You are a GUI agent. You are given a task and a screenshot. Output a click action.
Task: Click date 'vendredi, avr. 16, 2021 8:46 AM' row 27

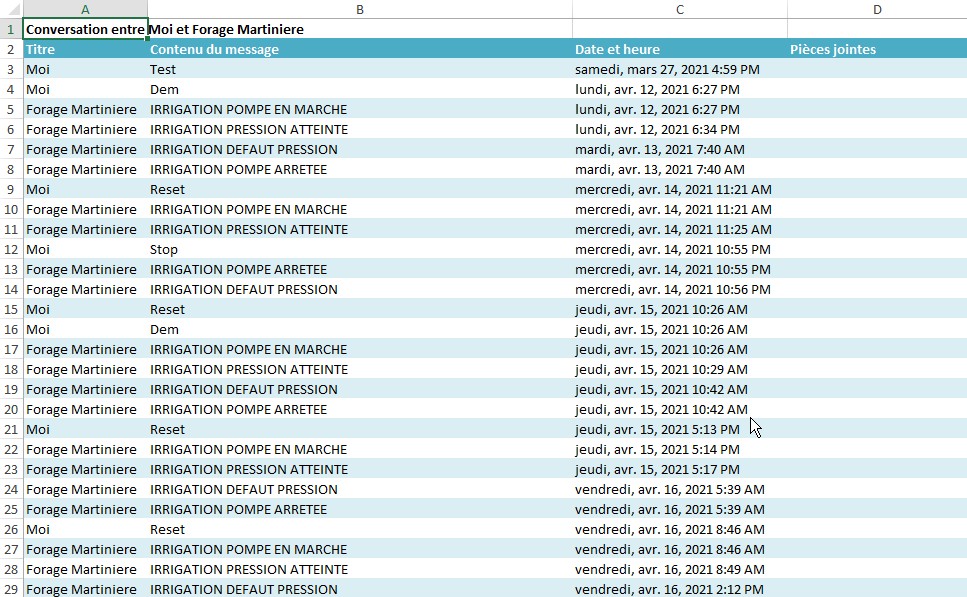[x=670, y=550]
